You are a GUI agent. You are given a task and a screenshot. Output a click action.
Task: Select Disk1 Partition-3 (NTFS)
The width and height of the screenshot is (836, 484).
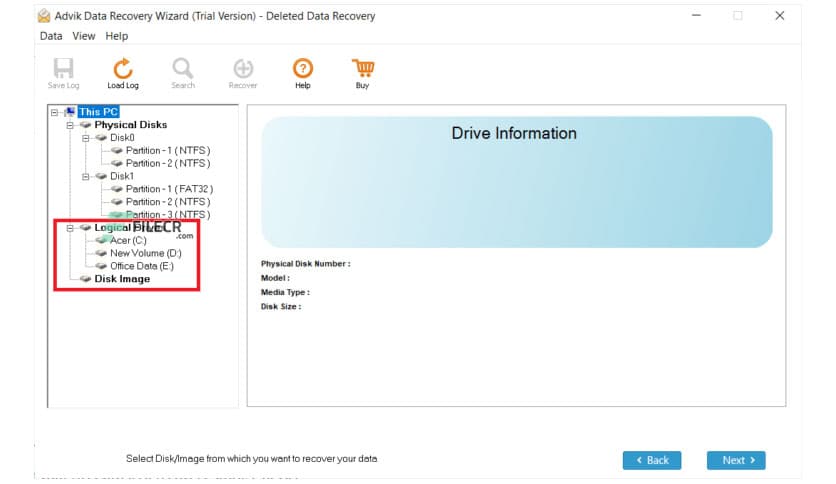[x=168, y=214]
